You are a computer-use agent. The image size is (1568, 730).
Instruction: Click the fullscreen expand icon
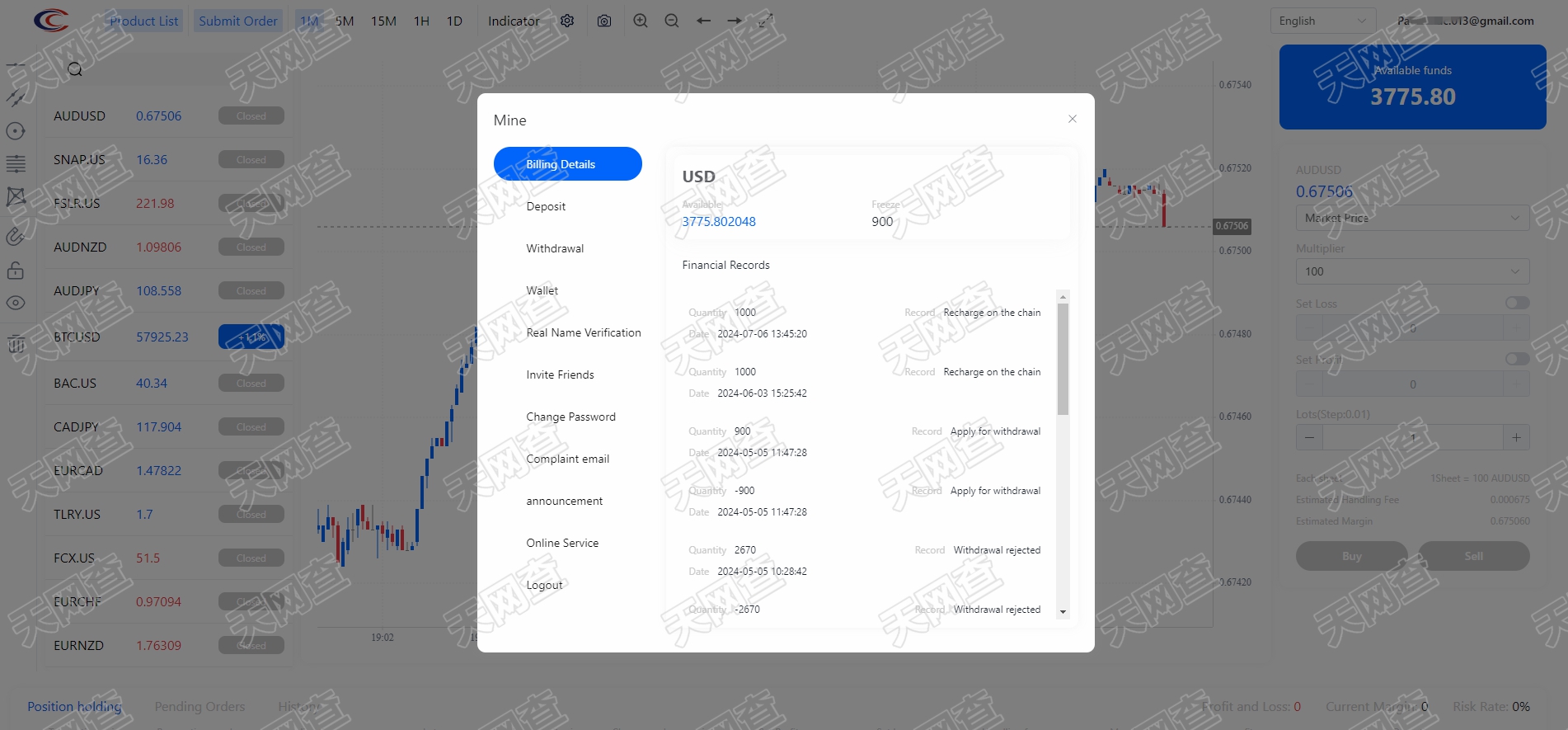pos(766,21)
